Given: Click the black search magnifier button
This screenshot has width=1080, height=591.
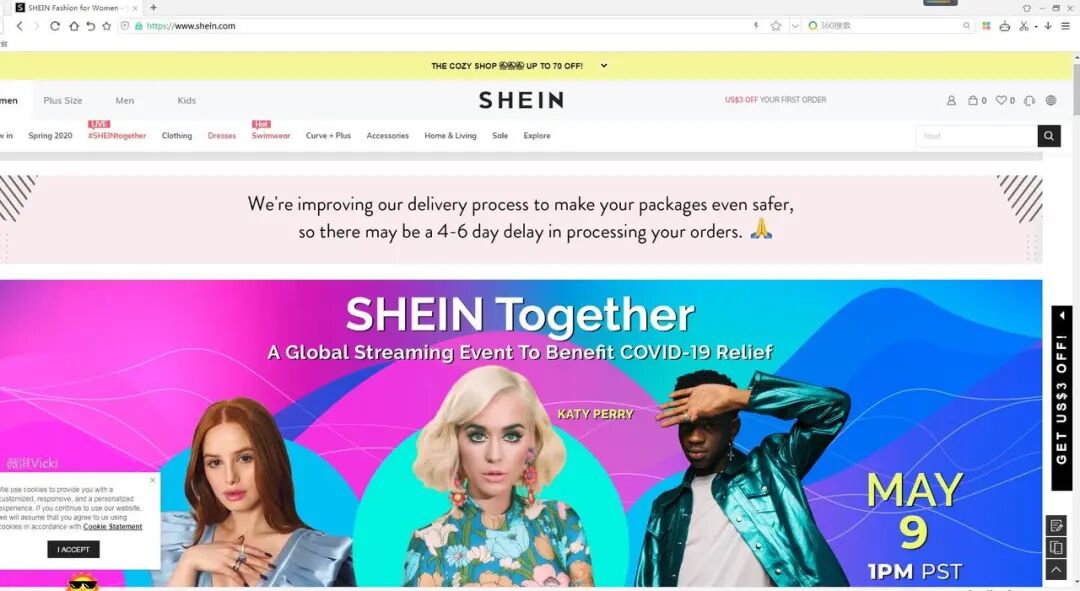Looking at the screenshot, I should (x=1048, y=136).
